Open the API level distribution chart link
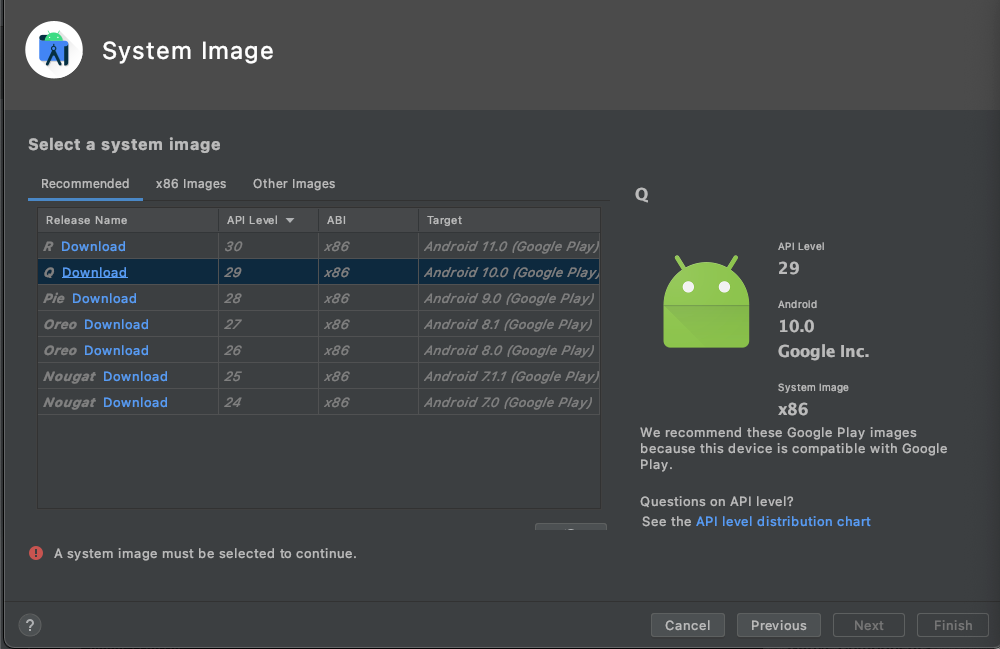Screen dimensions: 1000x649 [x=783, y=522]
